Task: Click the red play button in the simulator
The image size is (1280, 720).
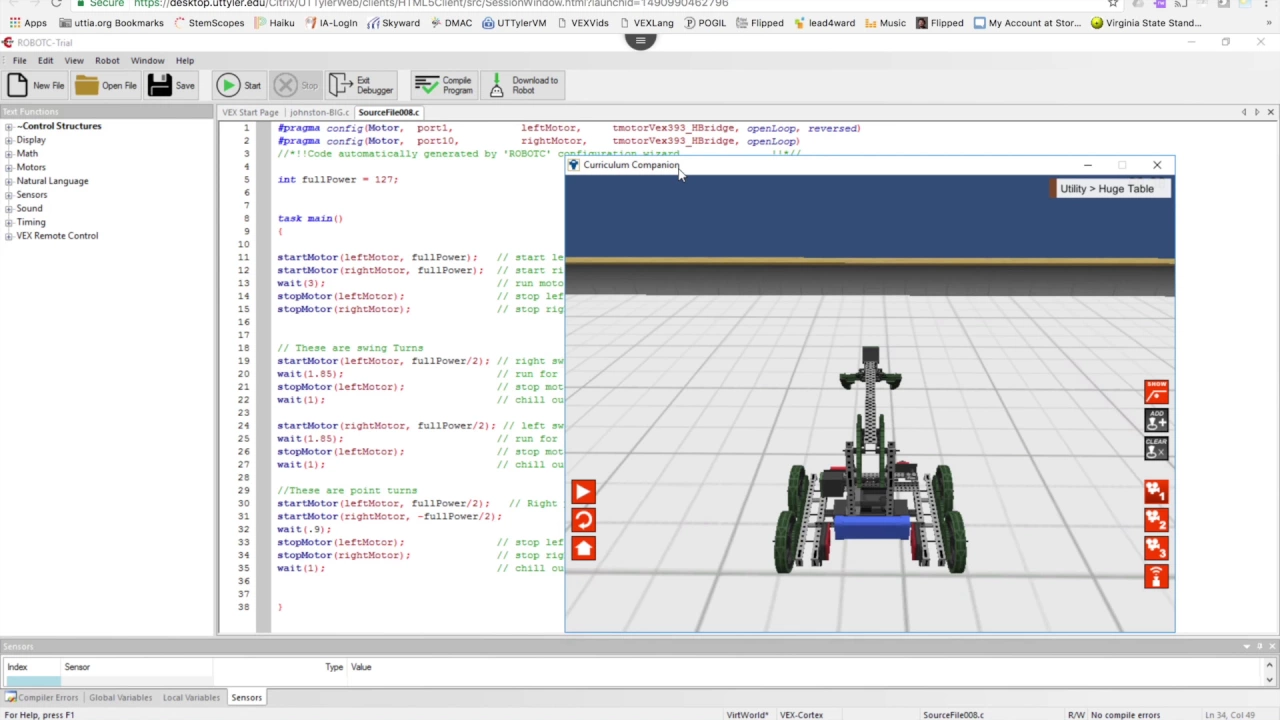Action: 583,491
